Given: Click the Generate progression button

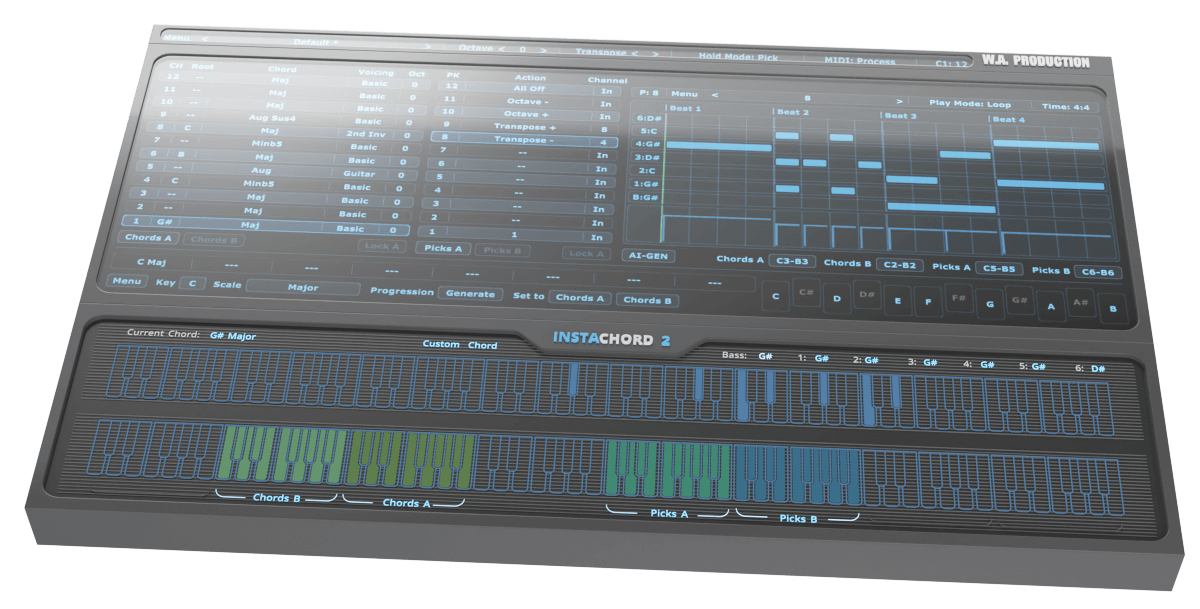Looking at the screenshot, I should tap(470, 294).
